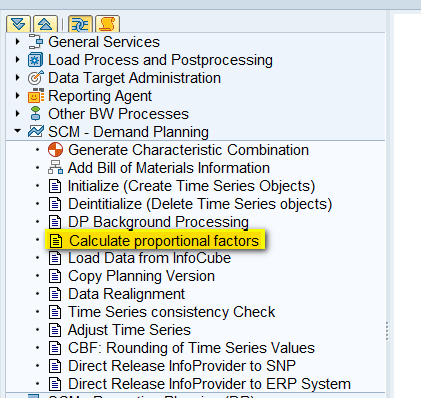The width and height of the screenshot is (421, 398).
Task: Click the DP Background Processing document icon
Action: click(55, 222)
